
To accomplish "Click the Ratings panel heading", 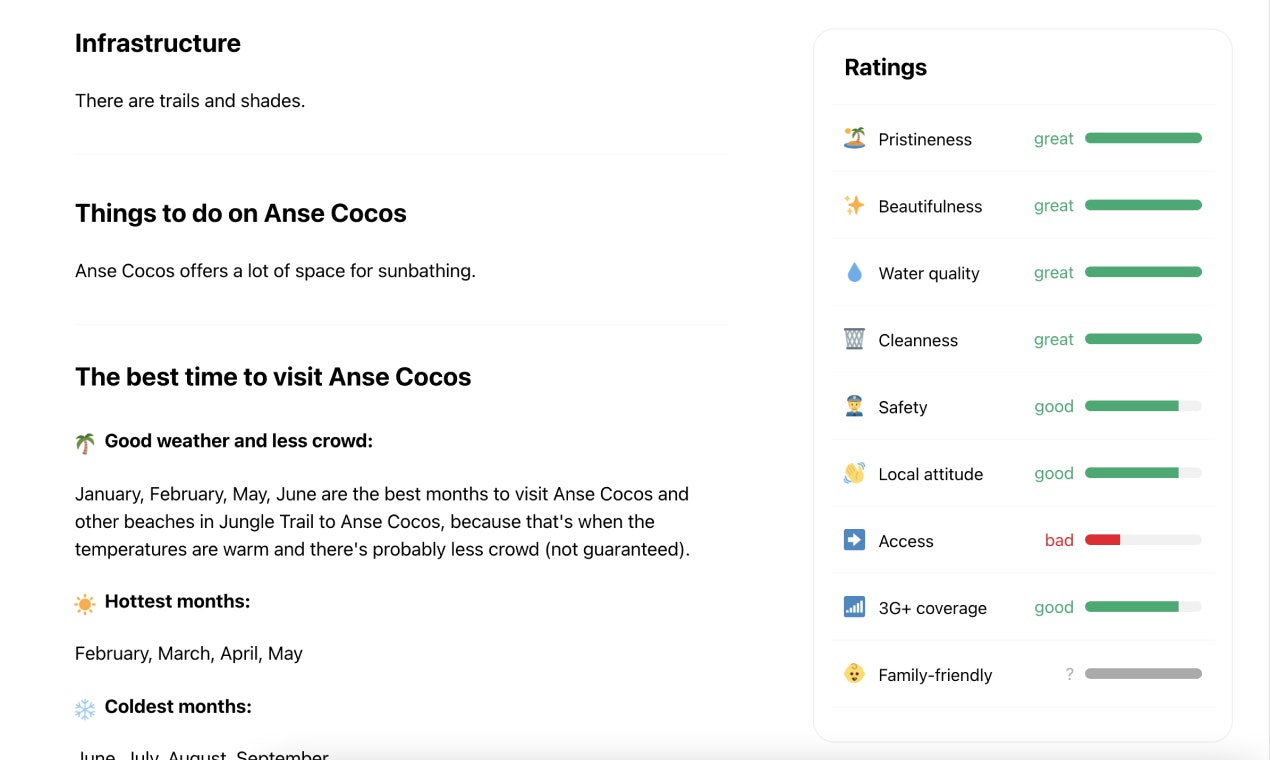I will [885, 67].
